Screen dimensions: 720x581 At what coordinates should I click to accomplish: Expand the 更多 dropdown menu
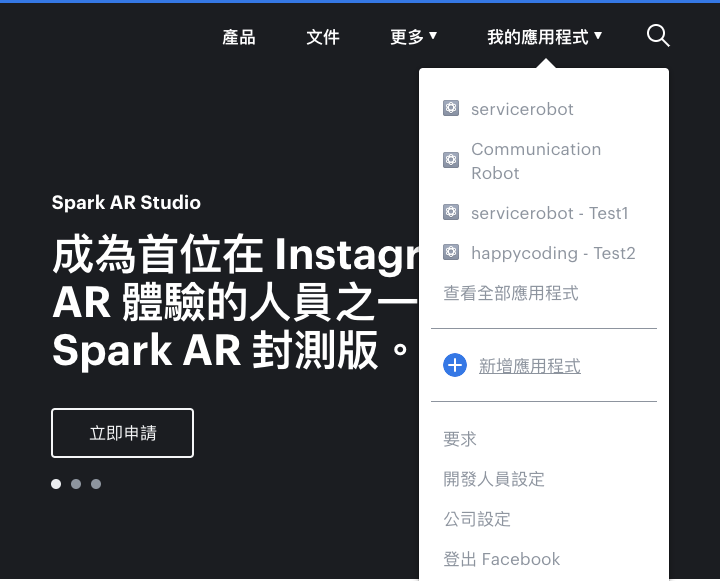(x=413, y=37)
